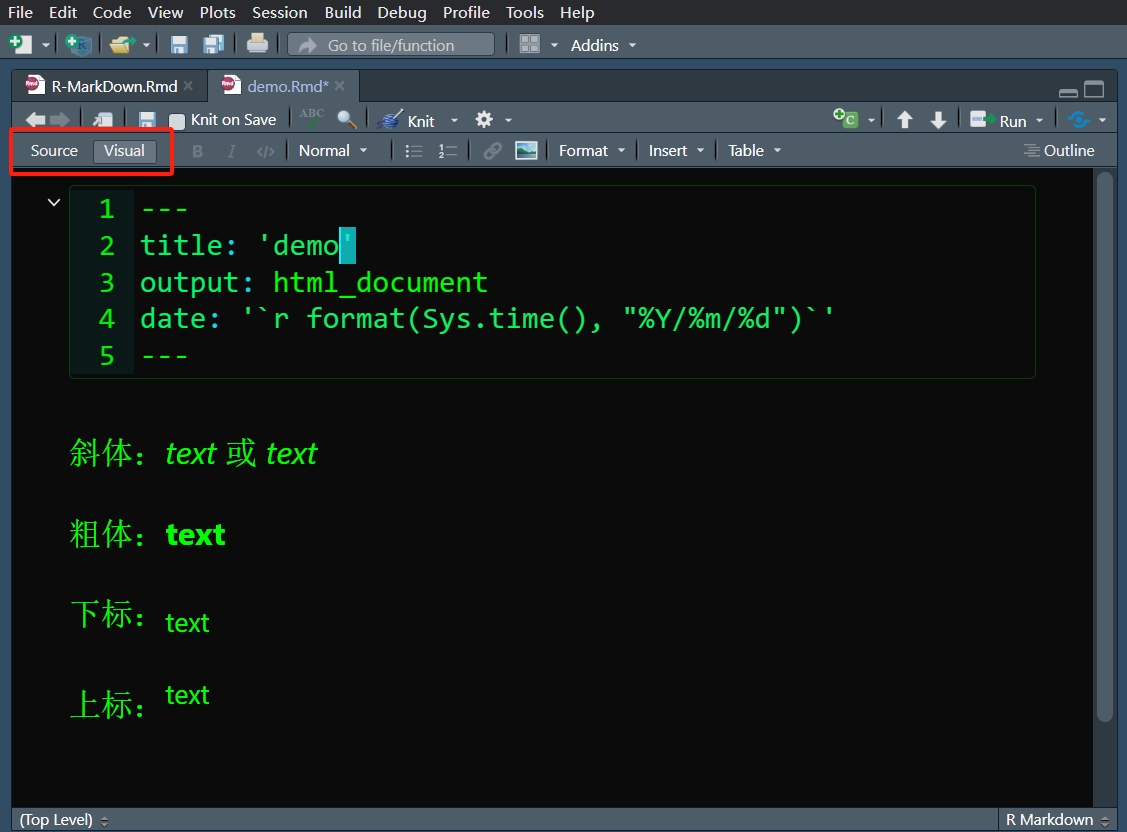Focus the Go to file/function field
1127x832 pixels.
(x=391, y=45)
